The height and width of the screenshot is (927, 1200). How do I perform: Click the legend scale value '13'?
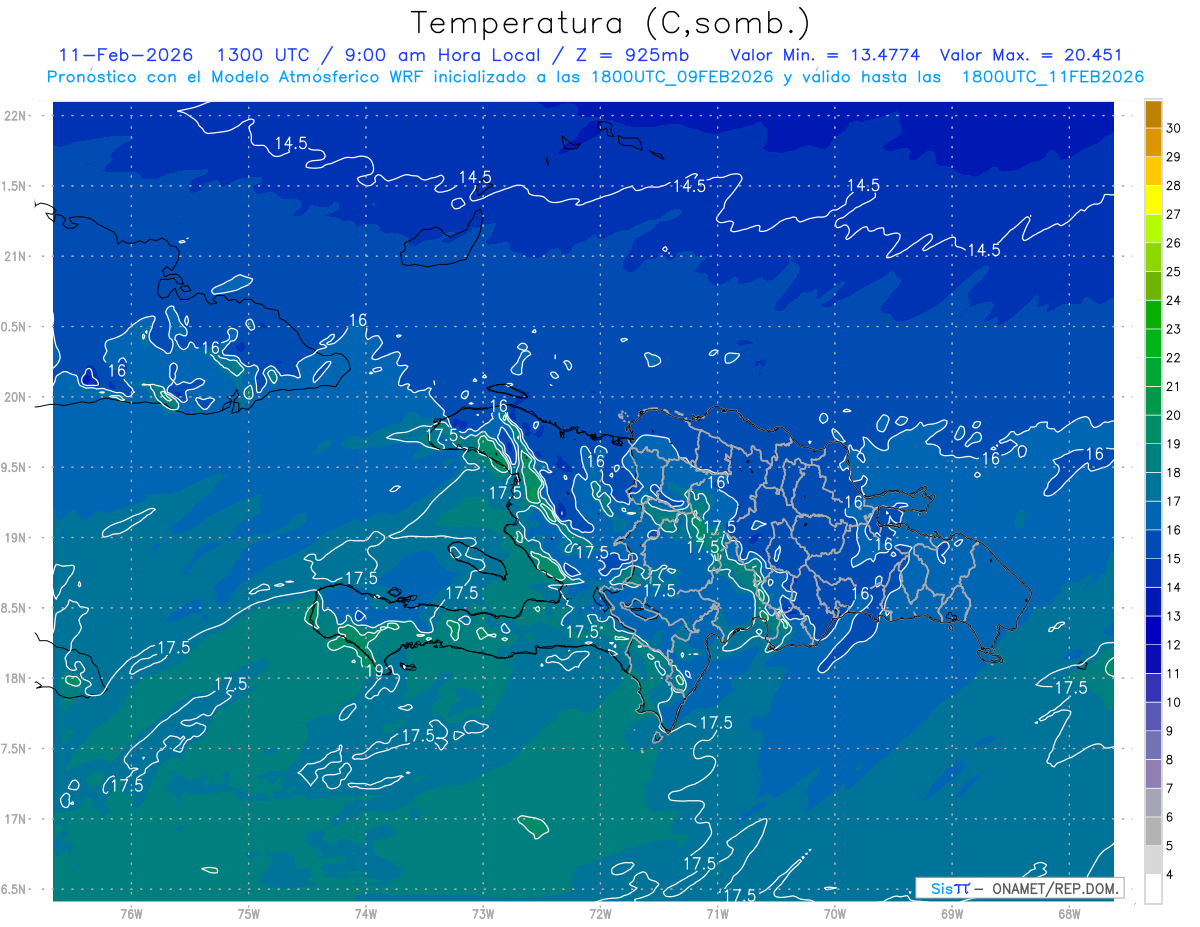[1174, 617]
